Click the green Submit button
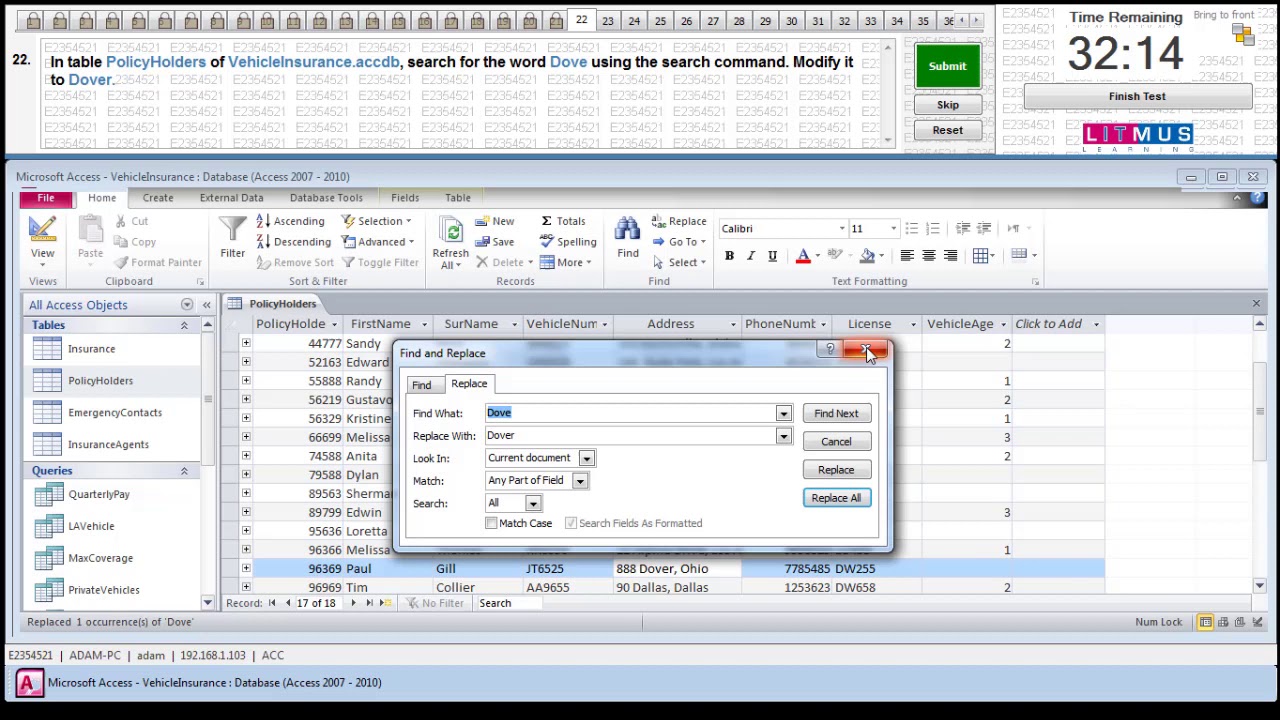The width and height of the screenshot is (1280, 720). click(x=947, y=66)
